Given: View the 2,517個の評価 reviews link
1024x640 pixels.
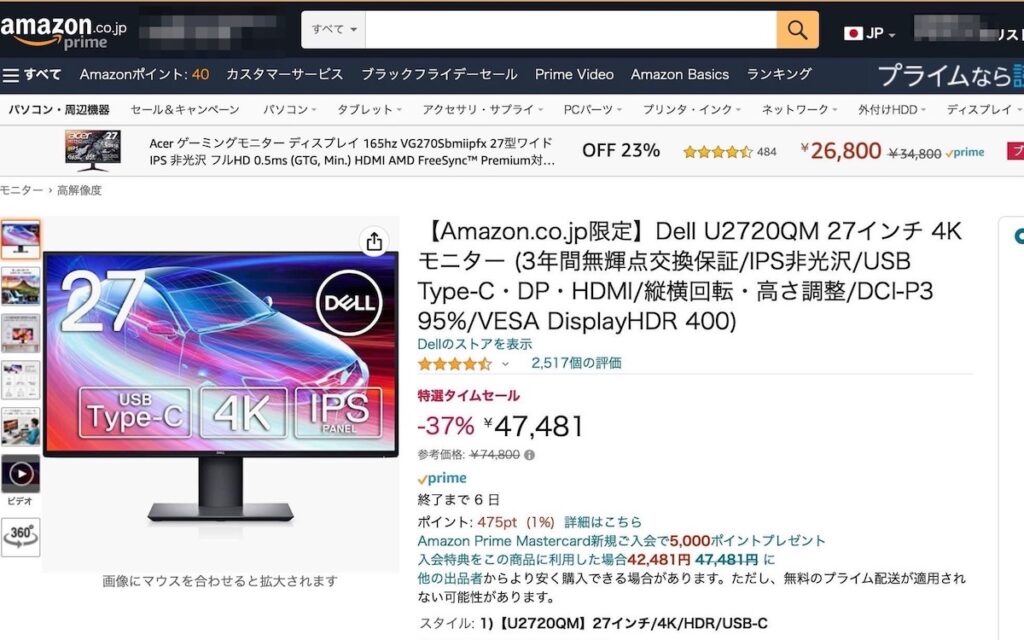Looking at the screenshot, I should [x=576, y=363].
